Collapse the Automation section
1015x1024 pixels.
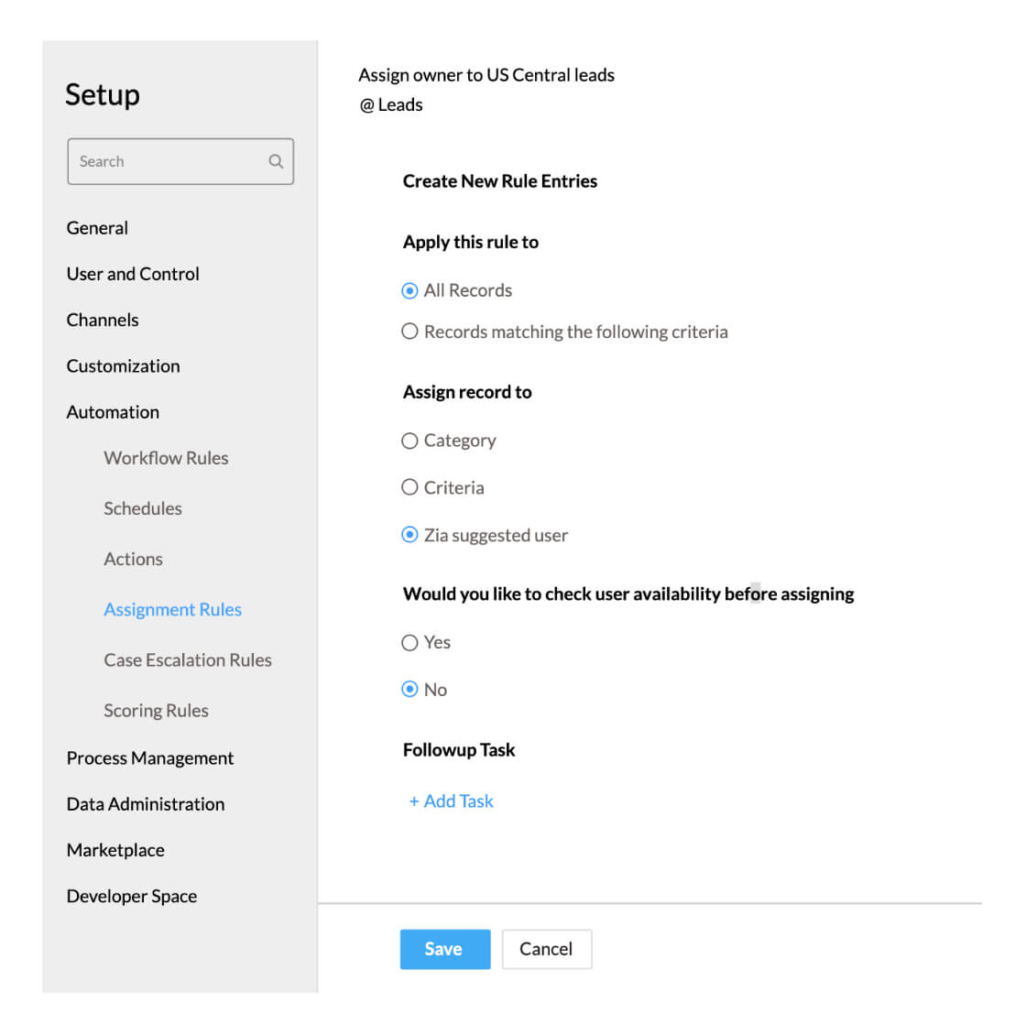(113, 412)
